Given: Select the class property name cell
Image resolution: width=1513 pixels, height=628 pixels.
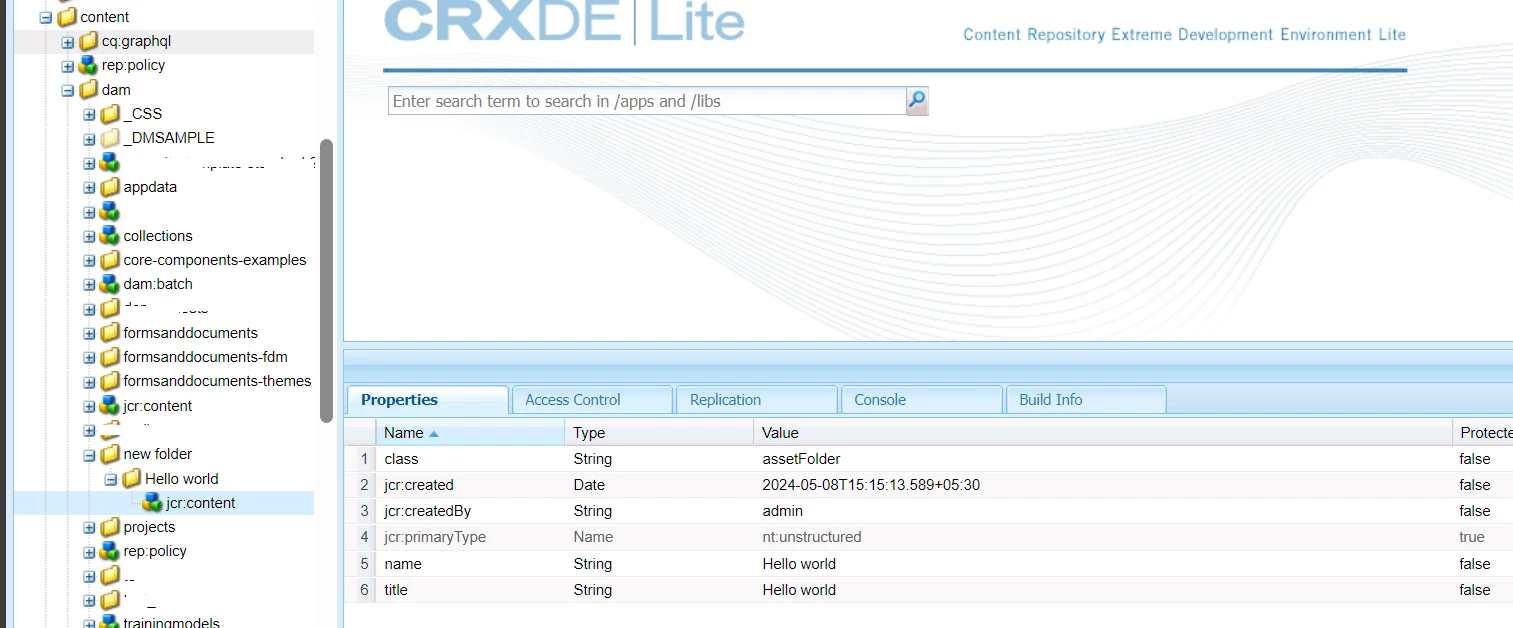Looking at the screenshot, I should pos(470,459).
